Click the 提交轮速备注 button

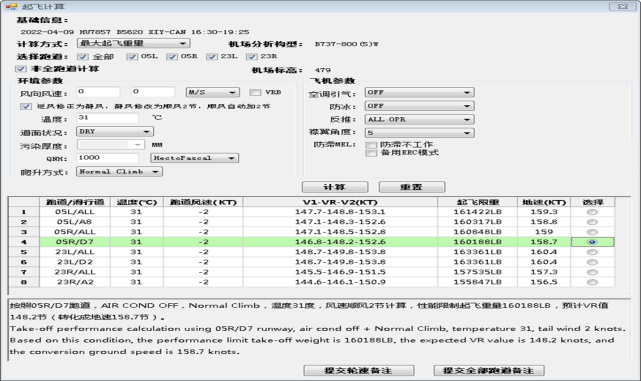click(359, 370)
